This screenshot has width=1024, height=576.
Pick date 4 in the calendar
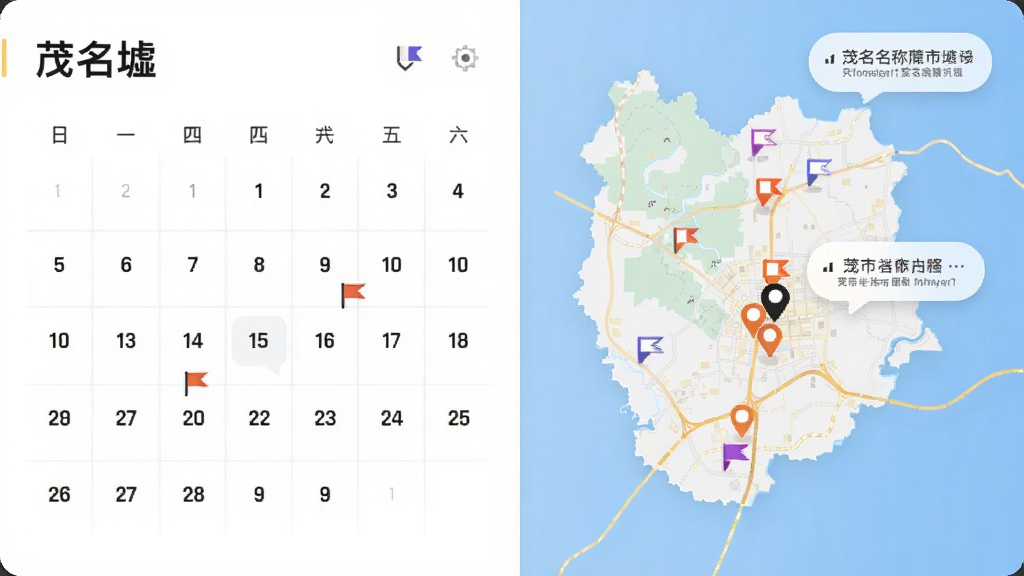(x=458, y=191)
